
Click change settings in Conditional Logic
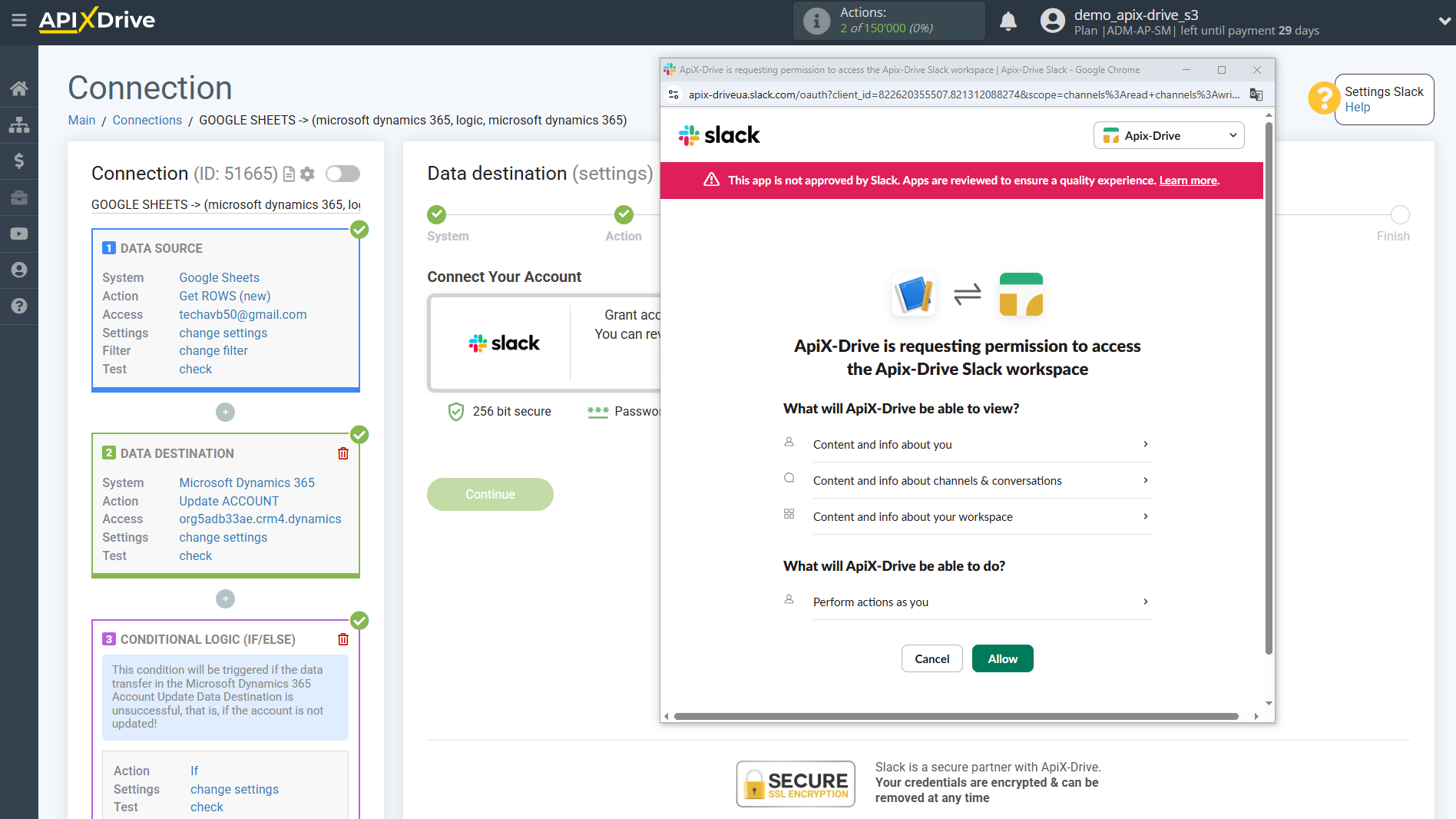coord(234,789)
